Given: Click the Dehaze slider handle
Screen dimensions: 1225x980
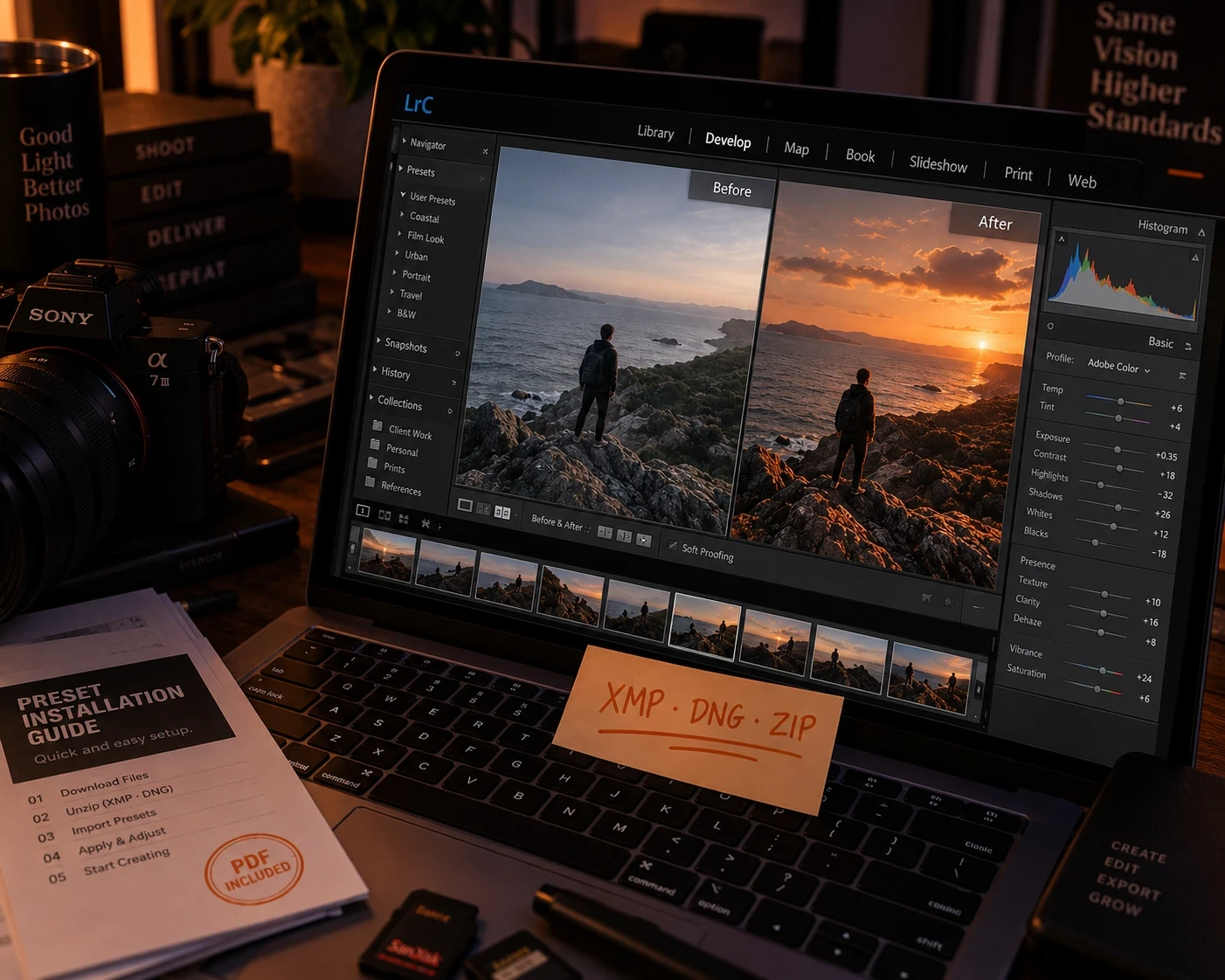Looking at the screenshot, I should click(1101, 632).
